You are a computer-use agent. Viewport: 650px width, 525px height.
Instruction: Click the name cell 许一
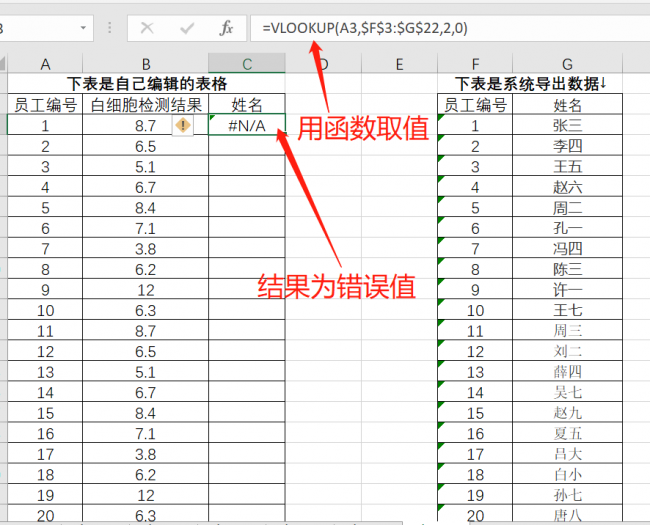pos(568,289)
